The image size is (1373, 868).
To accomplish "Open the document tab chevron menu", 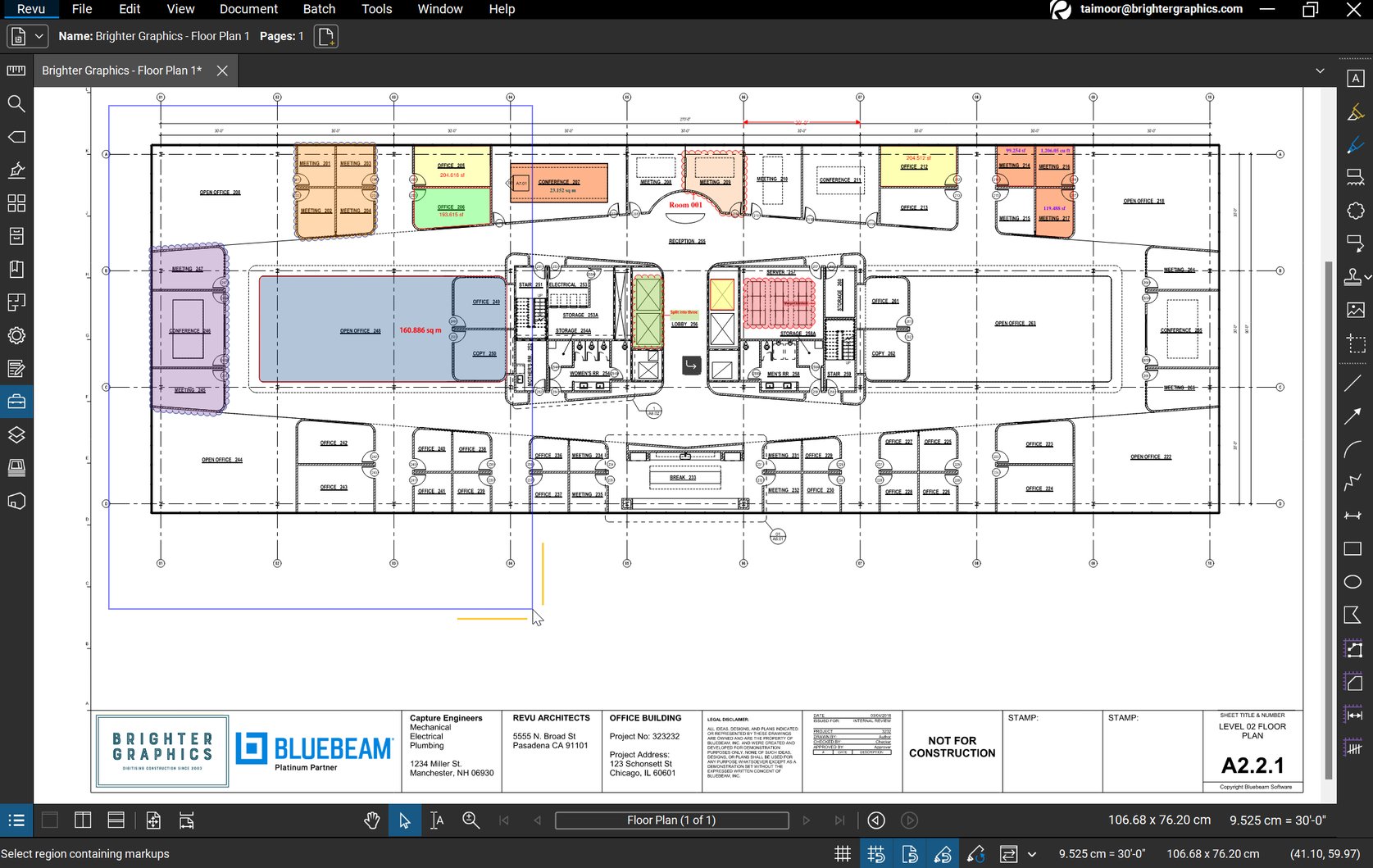I will 1320,70.
